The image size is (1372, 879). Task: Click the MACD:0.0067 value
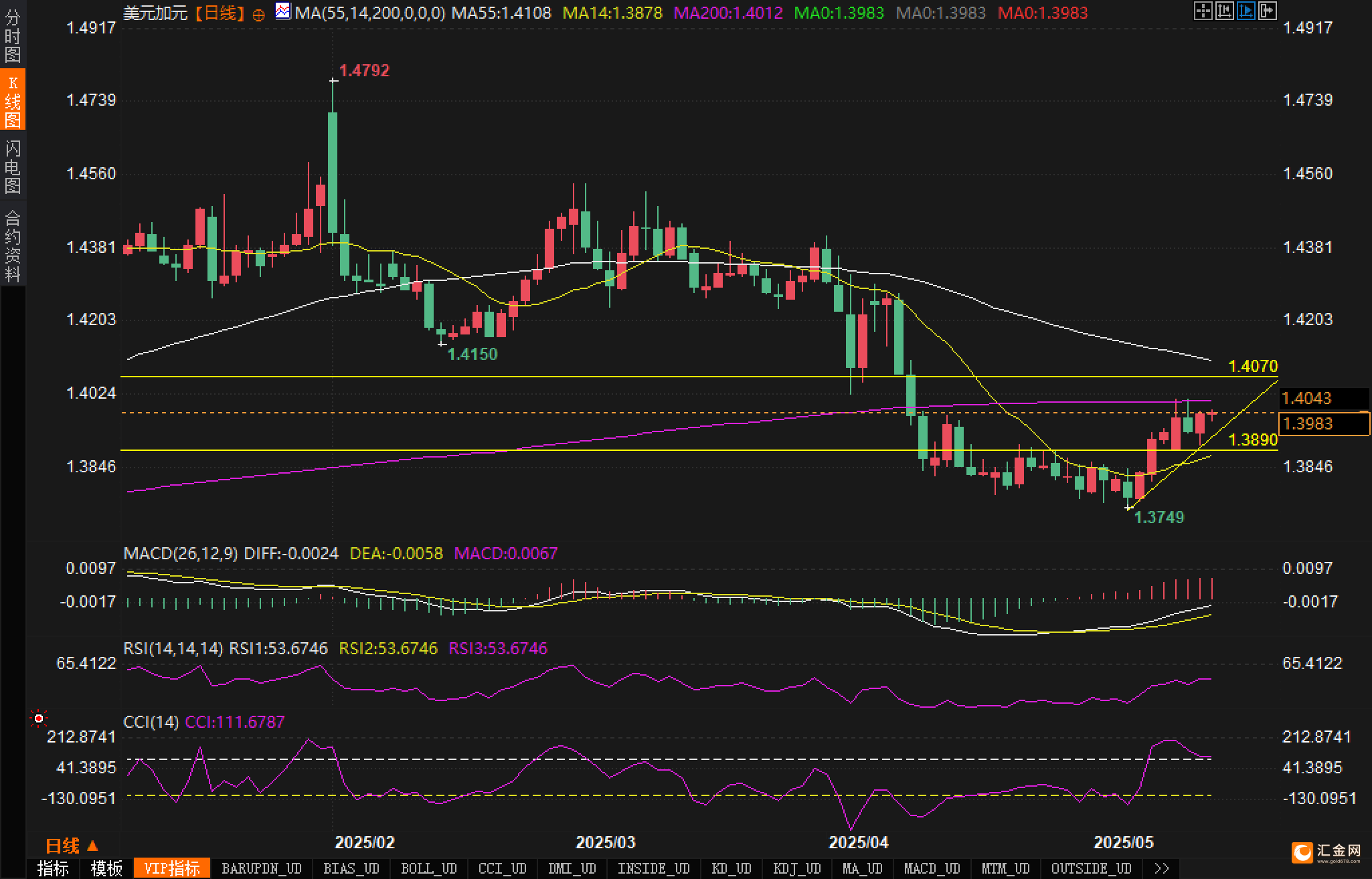pos(506,553)
